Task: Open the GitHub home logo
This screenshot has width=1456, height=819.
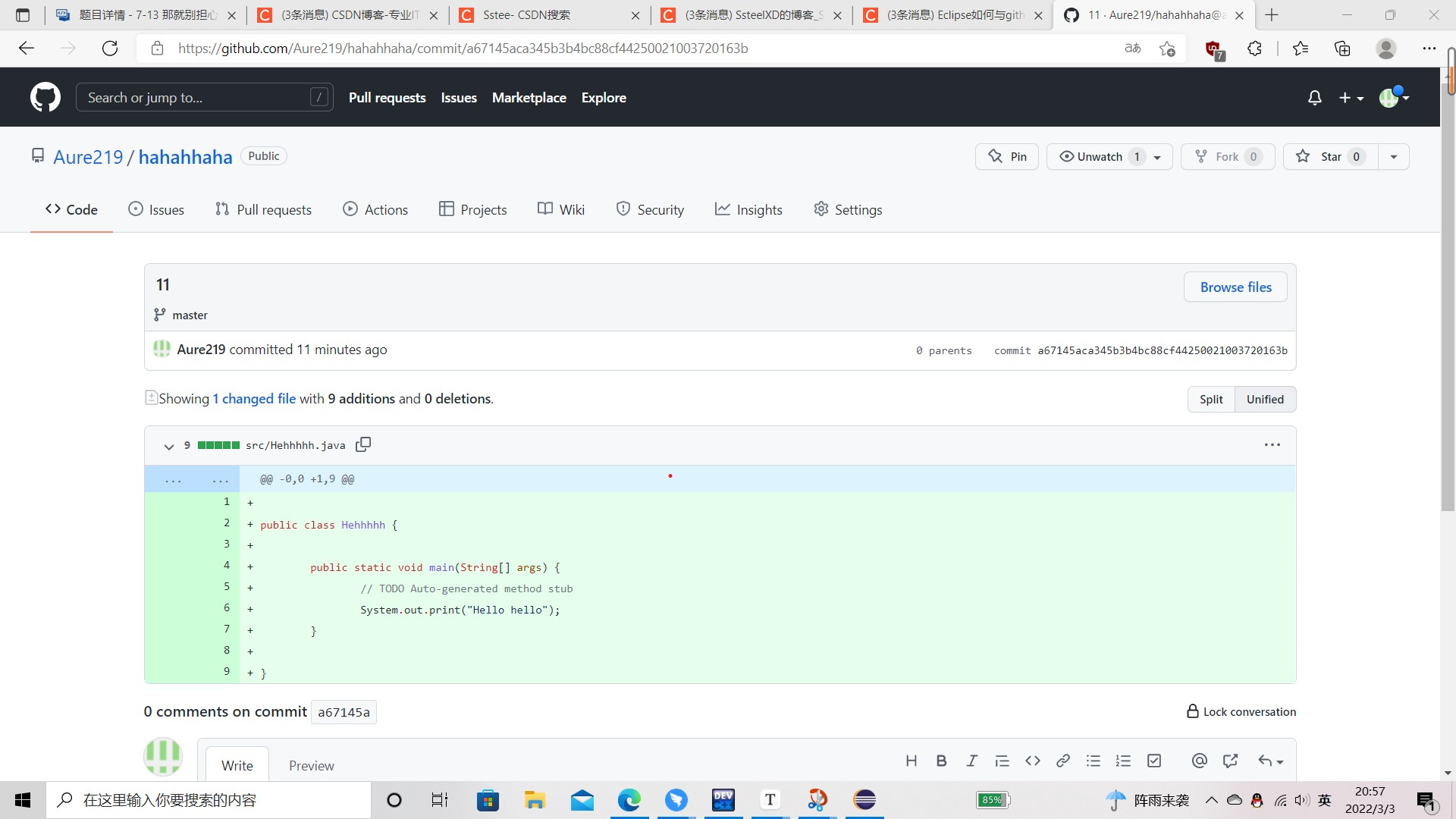Action: [45, 97]
